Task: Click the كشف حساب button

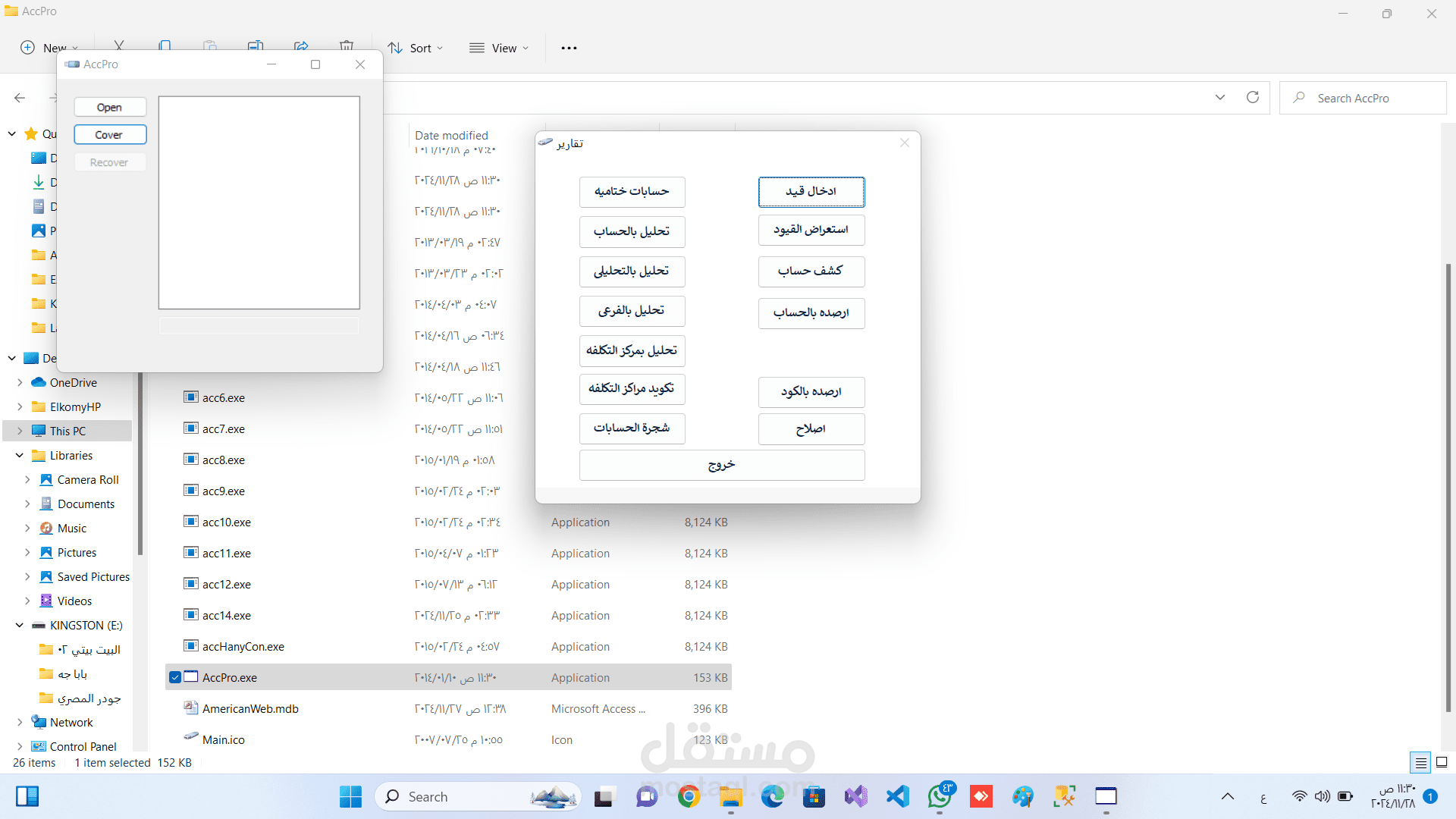Action: pyautogui.click(x=811, y=271)
